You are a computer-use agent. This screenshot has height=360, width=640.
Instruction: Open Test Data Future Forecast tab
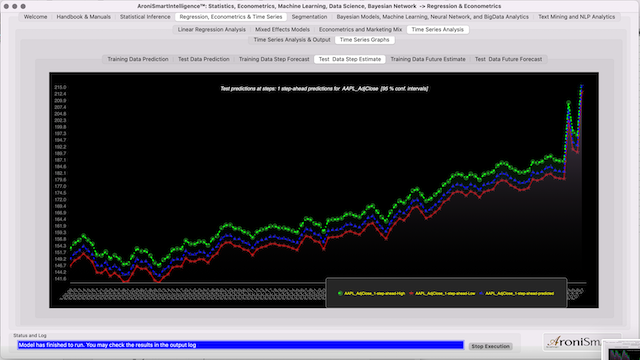[508, 59]
